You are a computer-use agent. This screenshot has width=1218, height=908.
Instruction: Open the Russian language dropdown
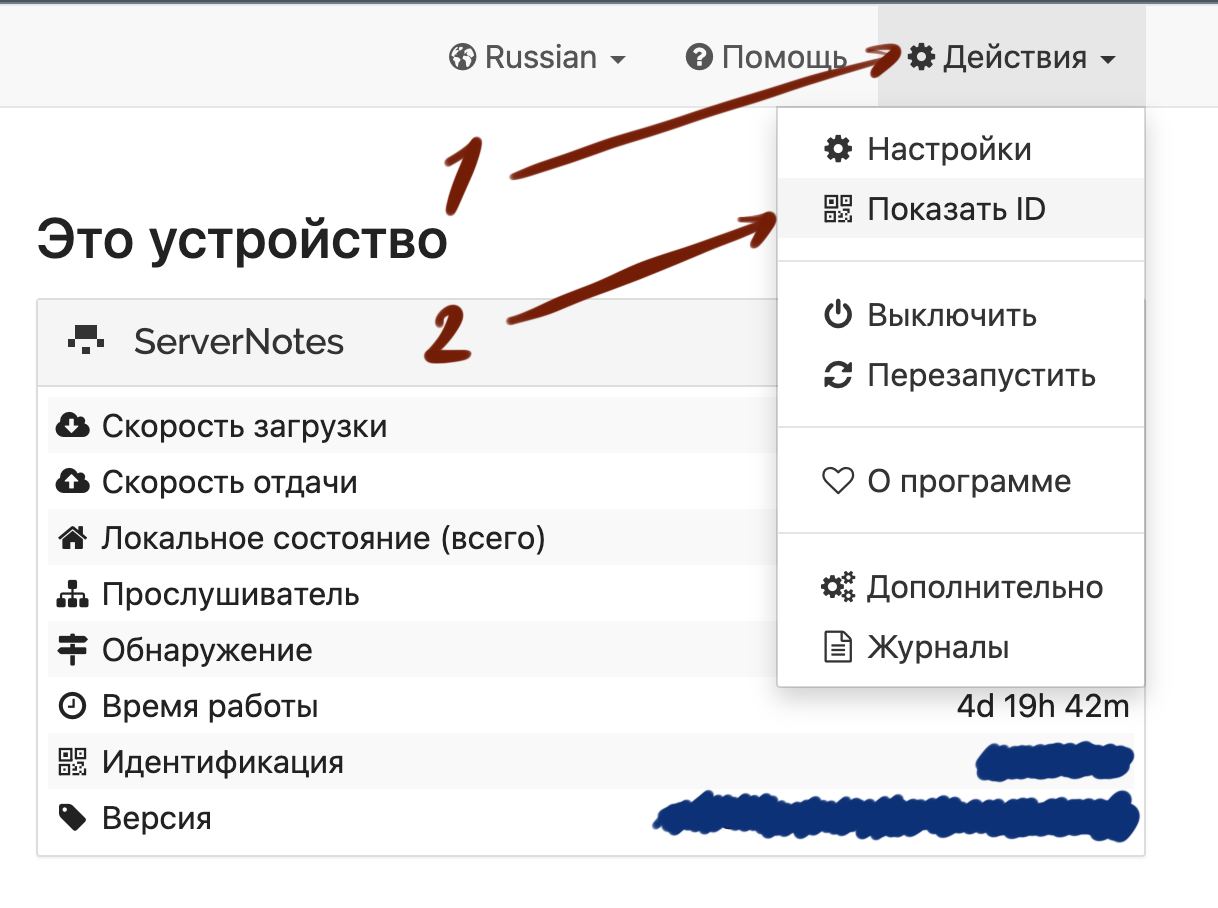click(540, 57)
